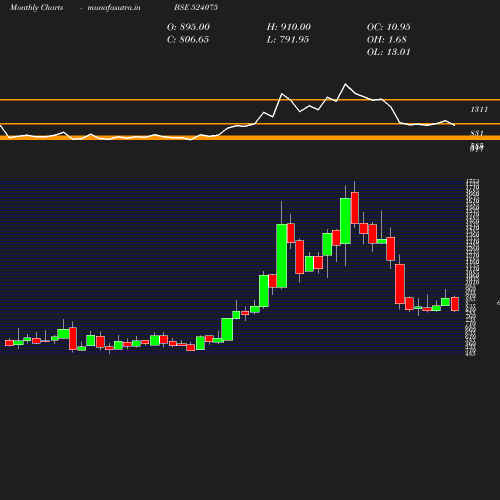The height and width of the screenshot is (500, 500).
Task: Click the last red candlestick at the chart's right end
Action: (455, 304)
